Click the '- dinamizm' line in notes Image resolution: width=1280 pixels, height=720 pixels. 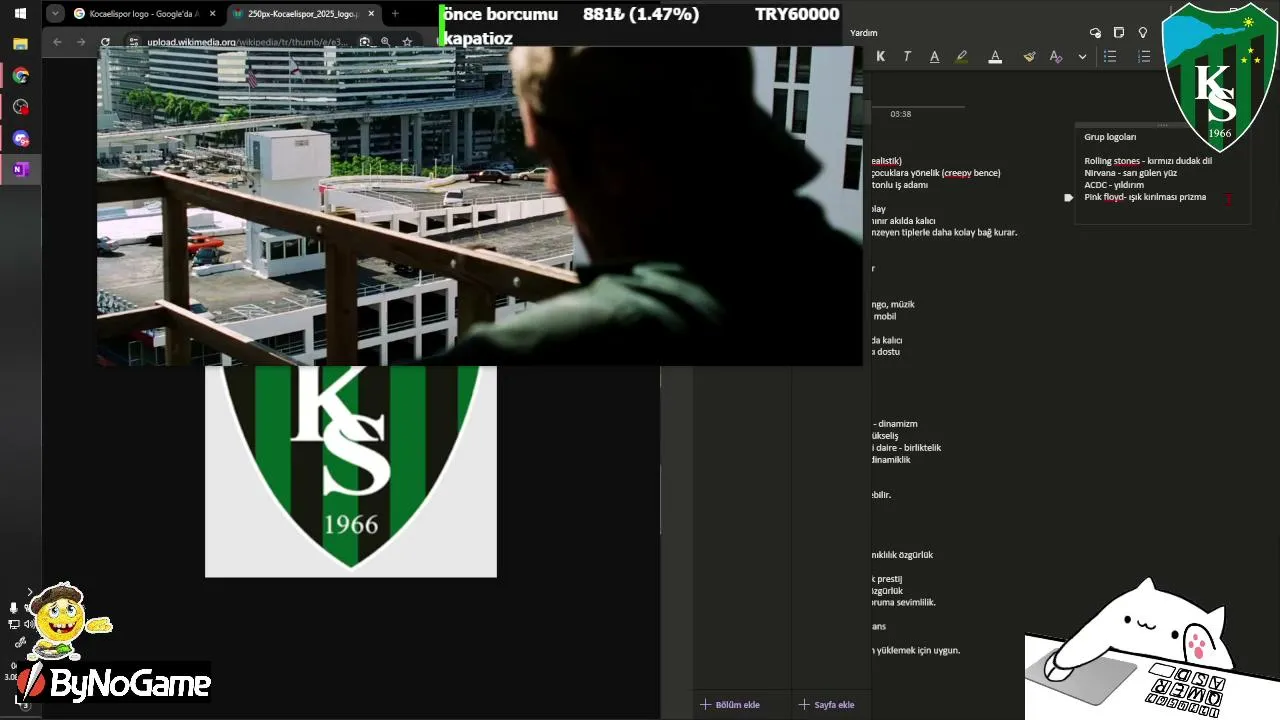895,424
